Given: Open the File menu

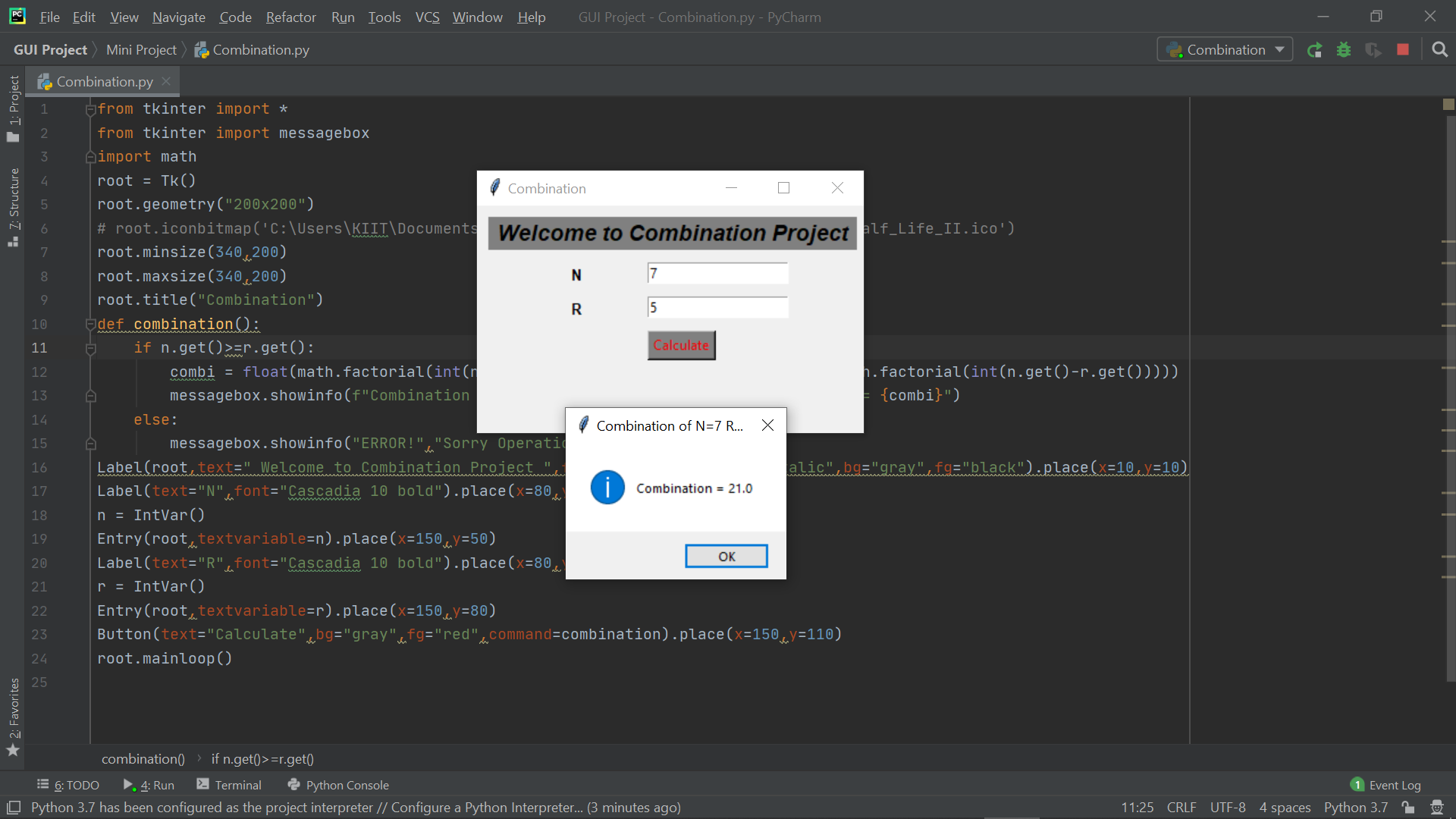Looking at the screenshot, I should point(50,17).
